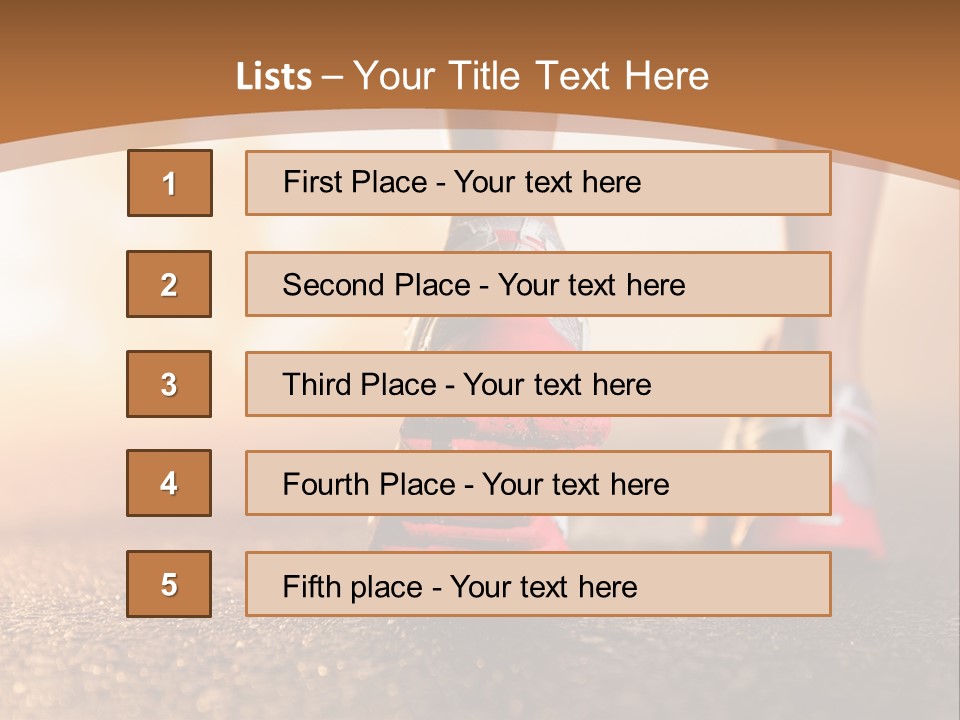This screenshot has height=720, width=960.
Task: Click the bold word Lists in title
Action: pyautogui.click(x=274, y=77)
